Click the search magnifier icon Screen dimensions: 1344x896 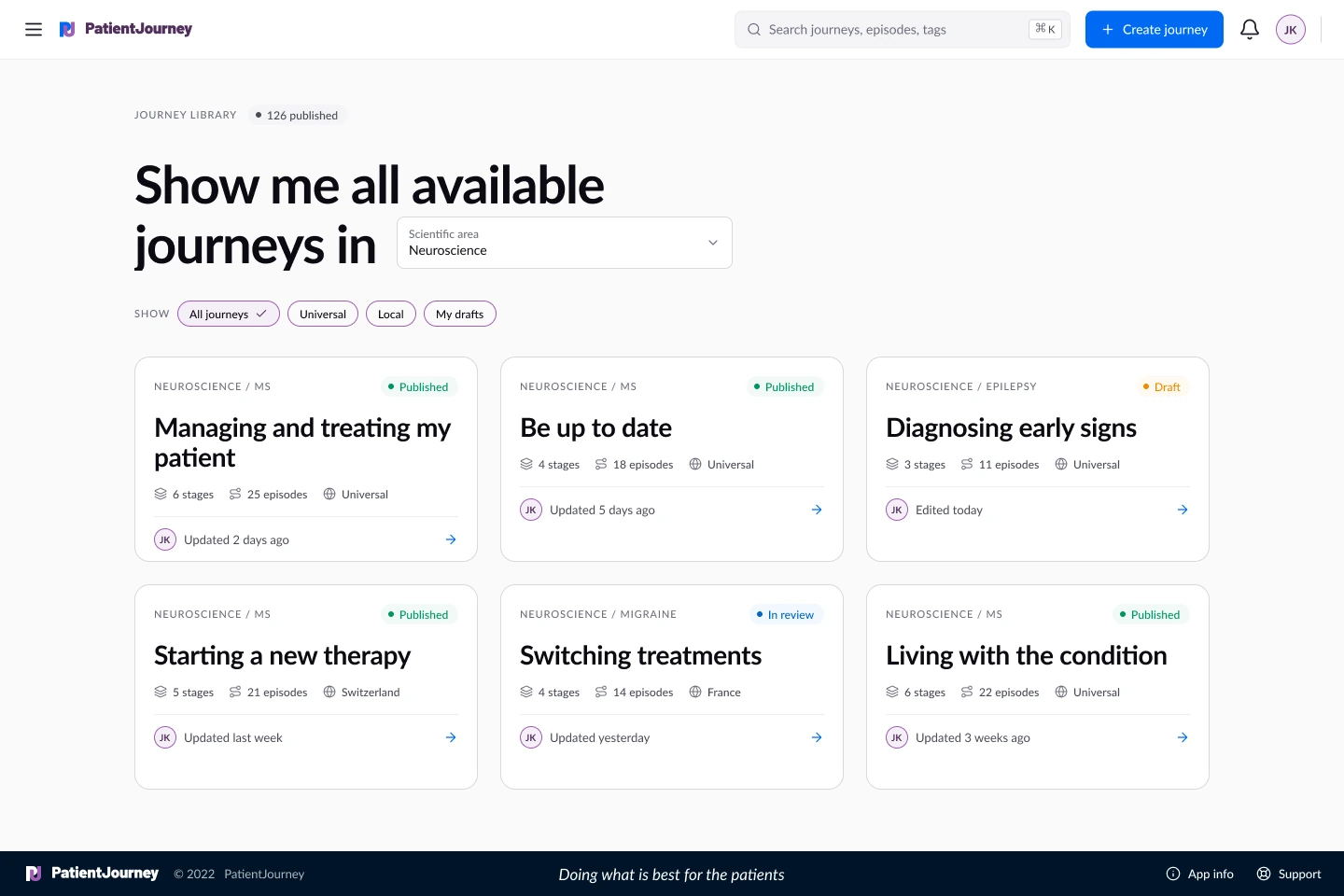pyautogui.click(x=754, y=29)
